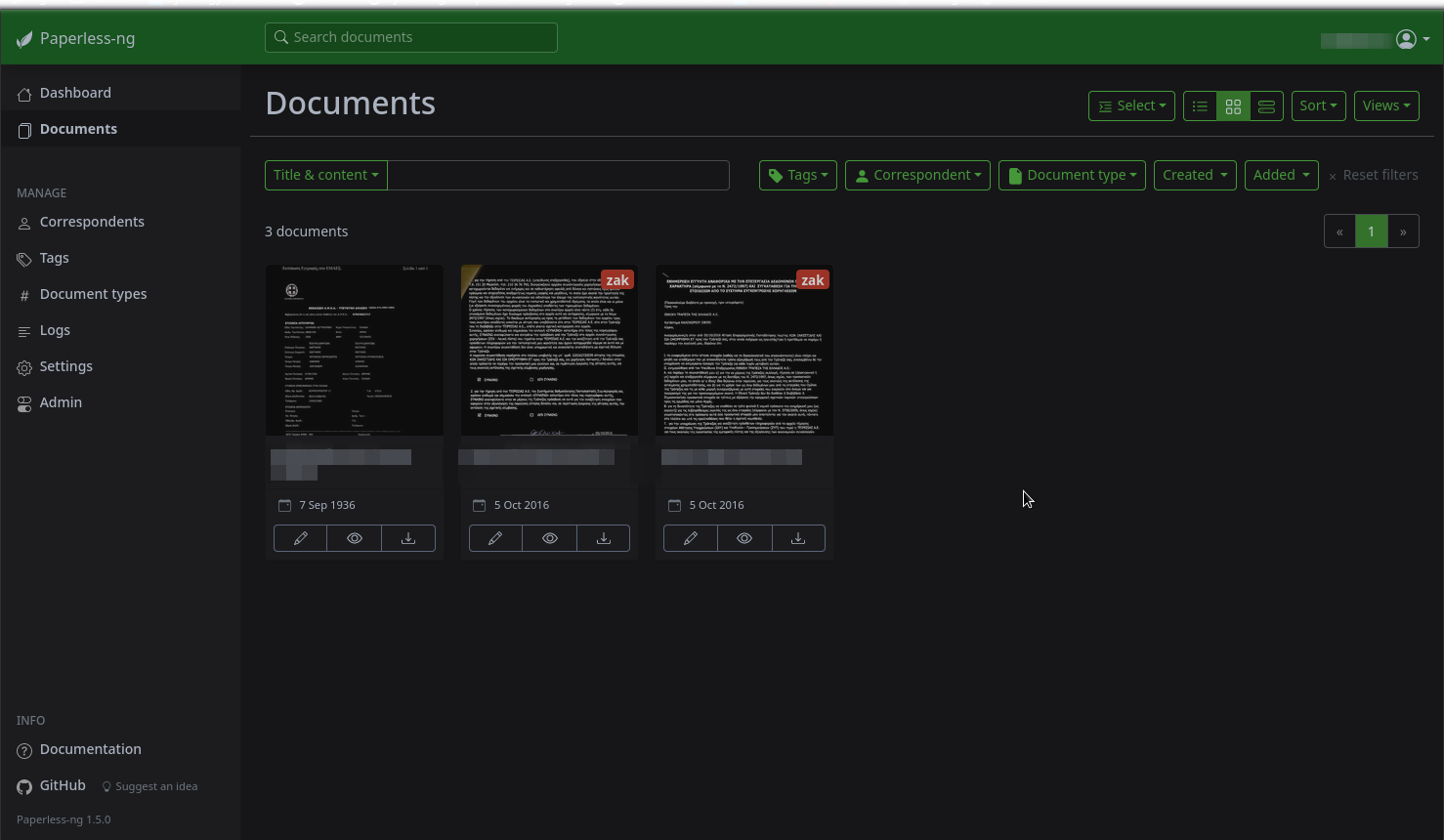Click the zak tag on rightmost document
Viewport: 1444px width, 840px height.
(x=813, y=280)
